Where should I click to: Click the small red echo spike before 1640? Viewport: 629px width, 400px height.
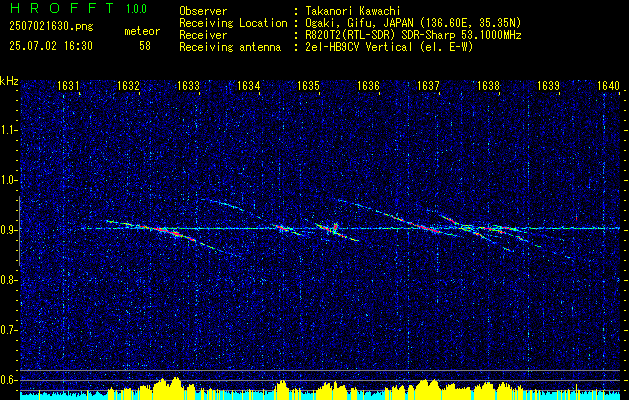point(576,218)
